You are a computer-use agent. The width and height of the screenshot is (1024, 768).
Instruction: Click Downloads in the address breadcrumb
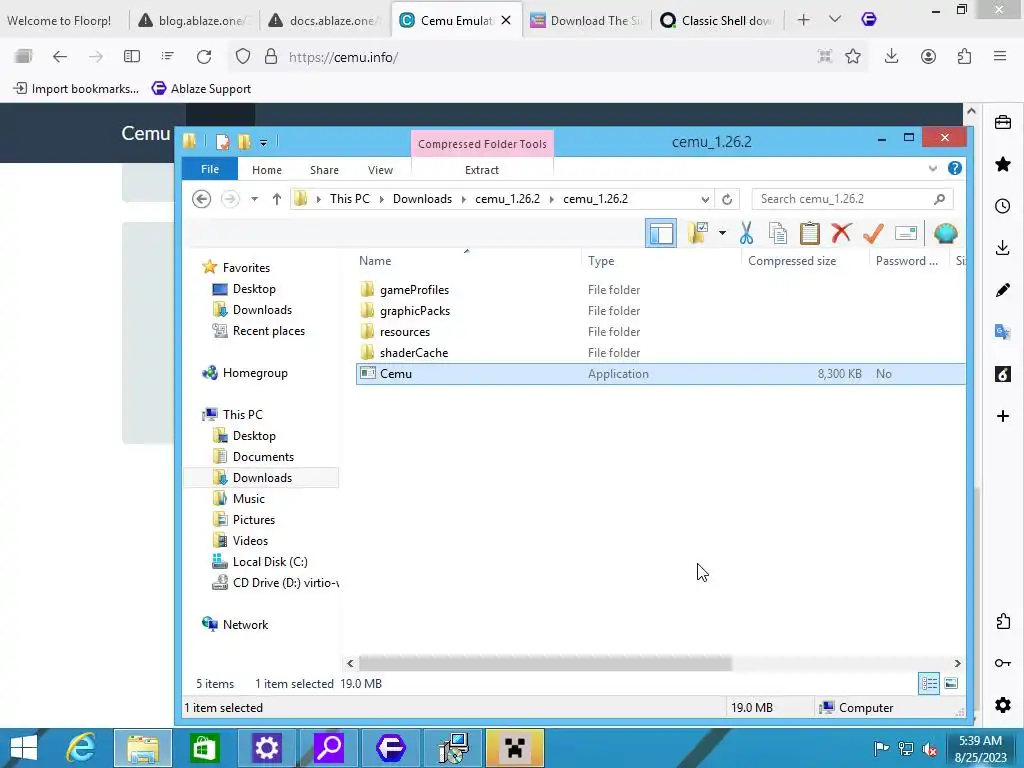click(422, 199)
